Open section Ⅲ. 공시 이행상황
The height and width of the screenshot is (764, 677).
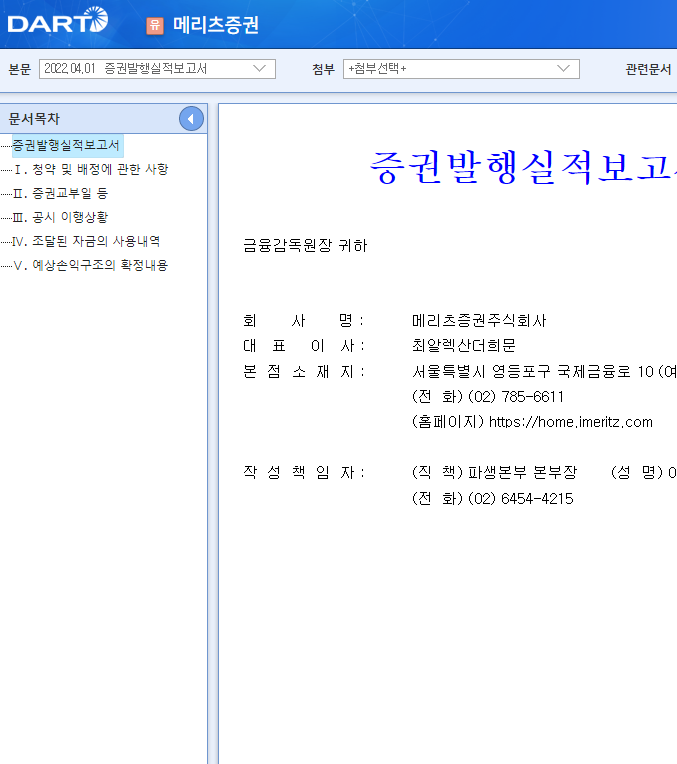point(60,217)
